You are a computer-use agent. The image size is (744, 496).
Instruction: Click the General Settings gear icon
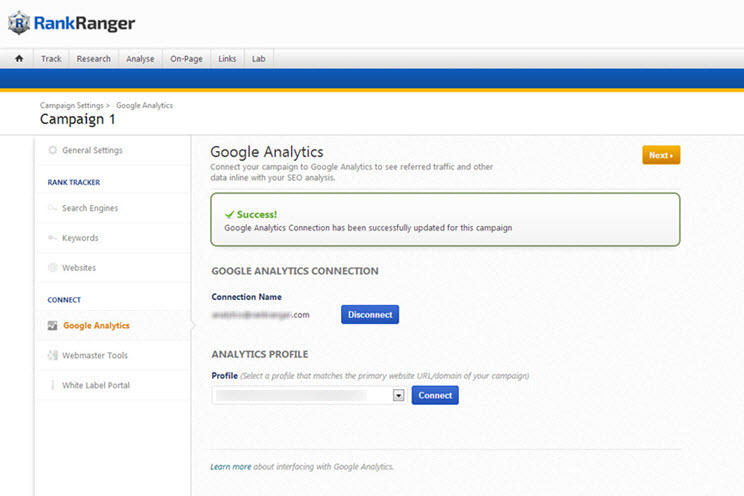[53, 150]
